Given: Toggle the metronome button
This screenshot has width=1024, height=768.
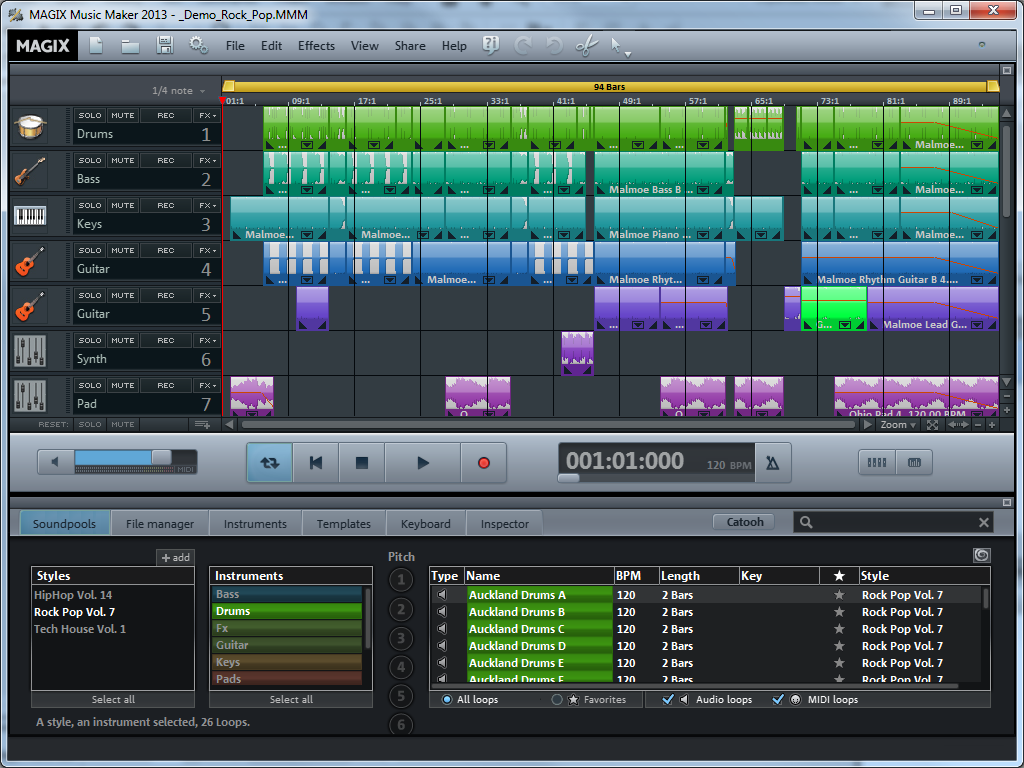Looking at the screenshot, I should (773, 463).
